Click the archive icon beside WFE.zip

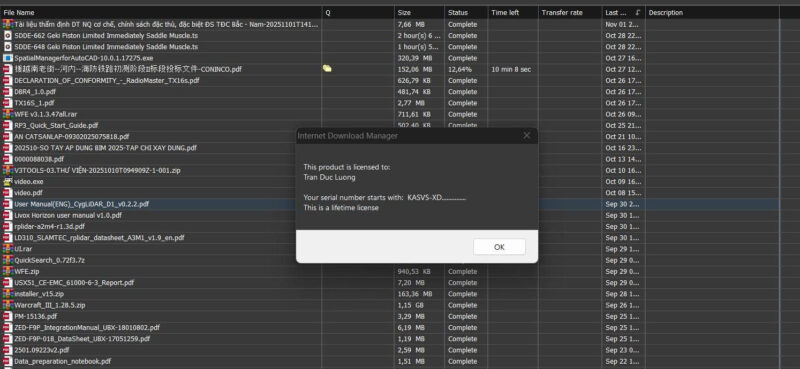[x=8, y=272]
